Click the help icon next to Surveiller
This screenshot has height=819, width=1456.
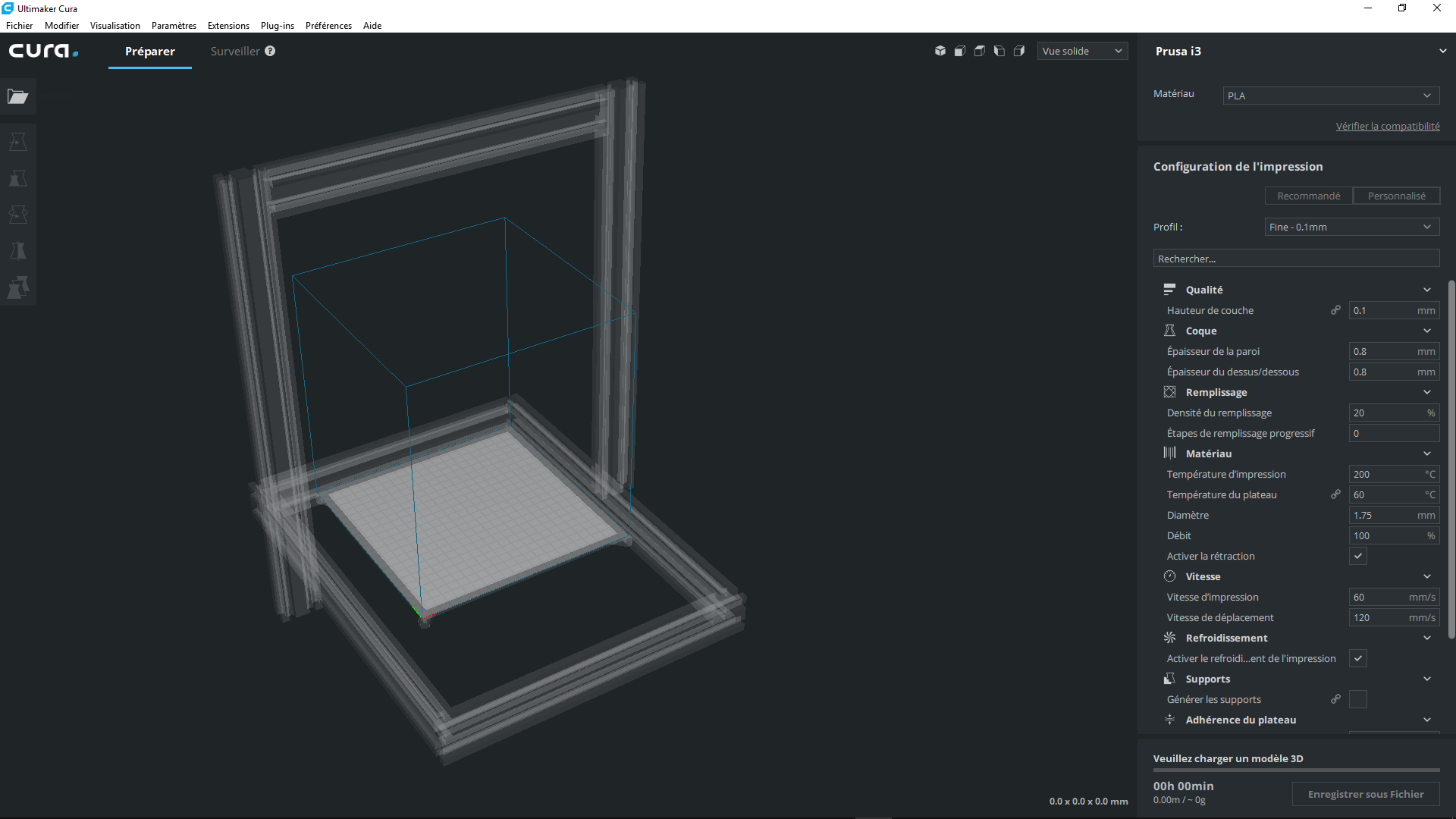click(270, 51)
